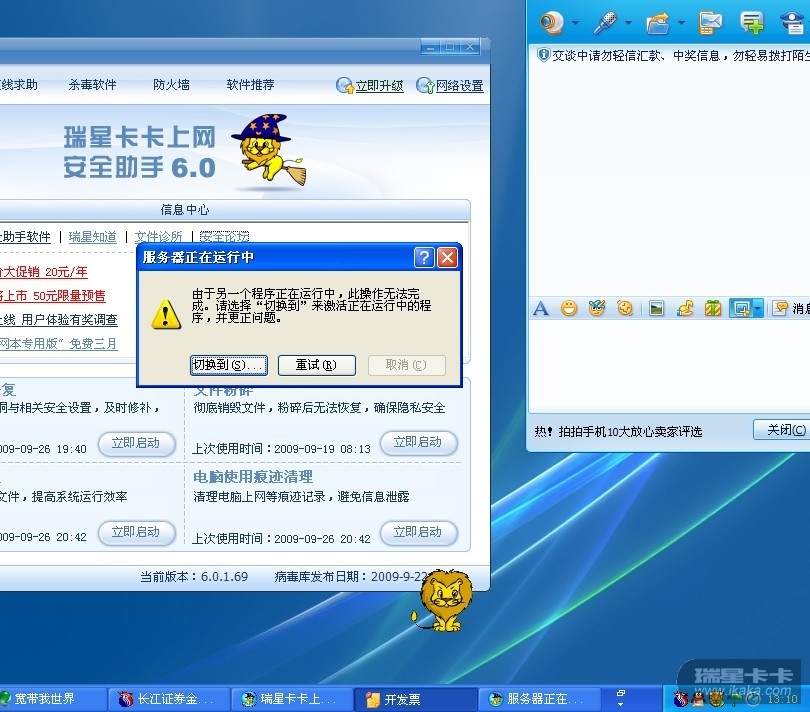The height and width of the screenshot is (712, 810).
Task: Switch to 开发票 taskbar window
Action: point(416,699)
